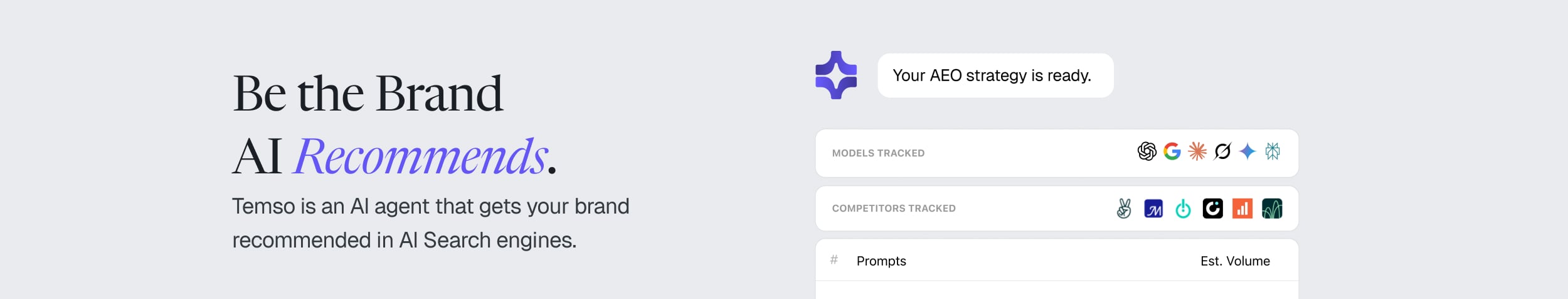Click the purple 'Recommends' headline word

pyautogui.click(x=421, y=156)
